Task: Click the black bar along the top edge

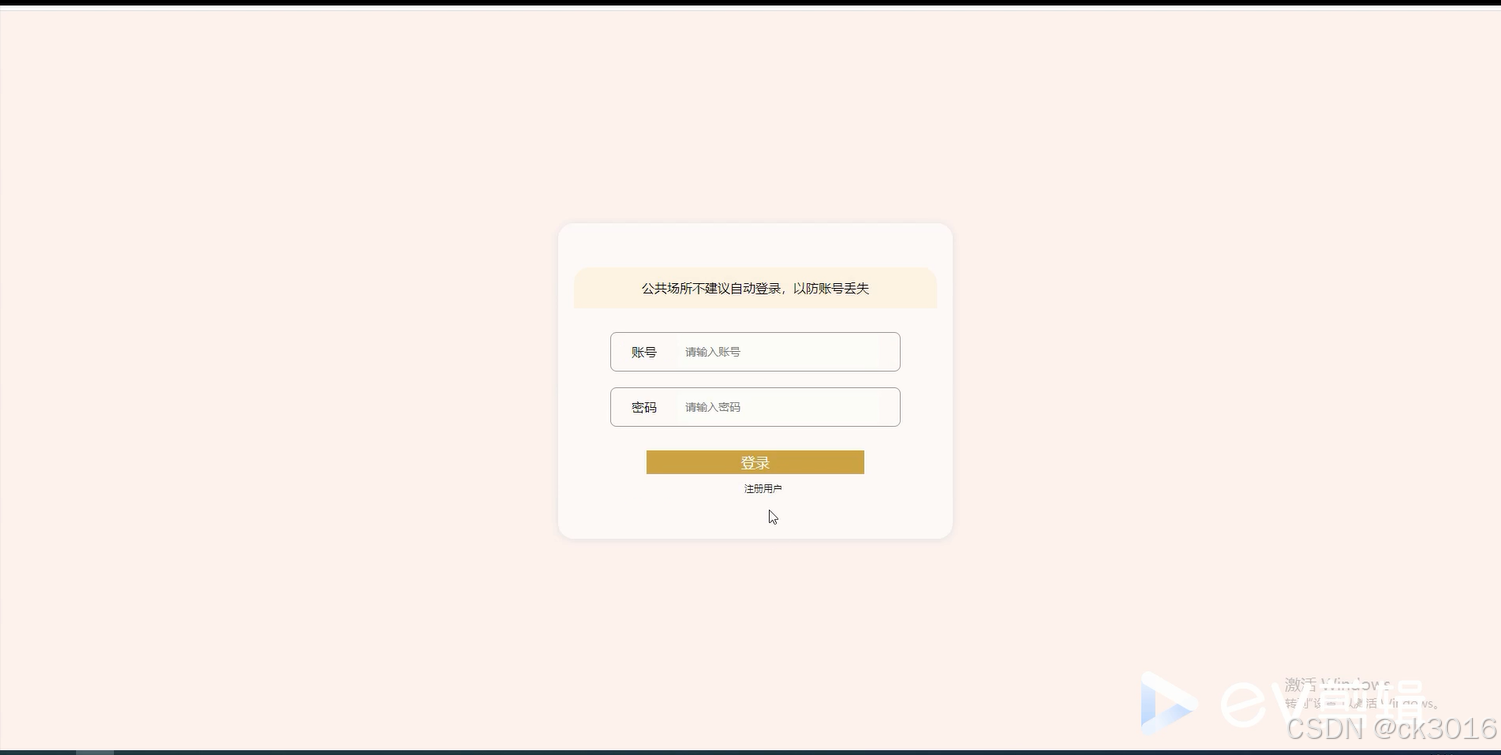Action: coord(750,3)
